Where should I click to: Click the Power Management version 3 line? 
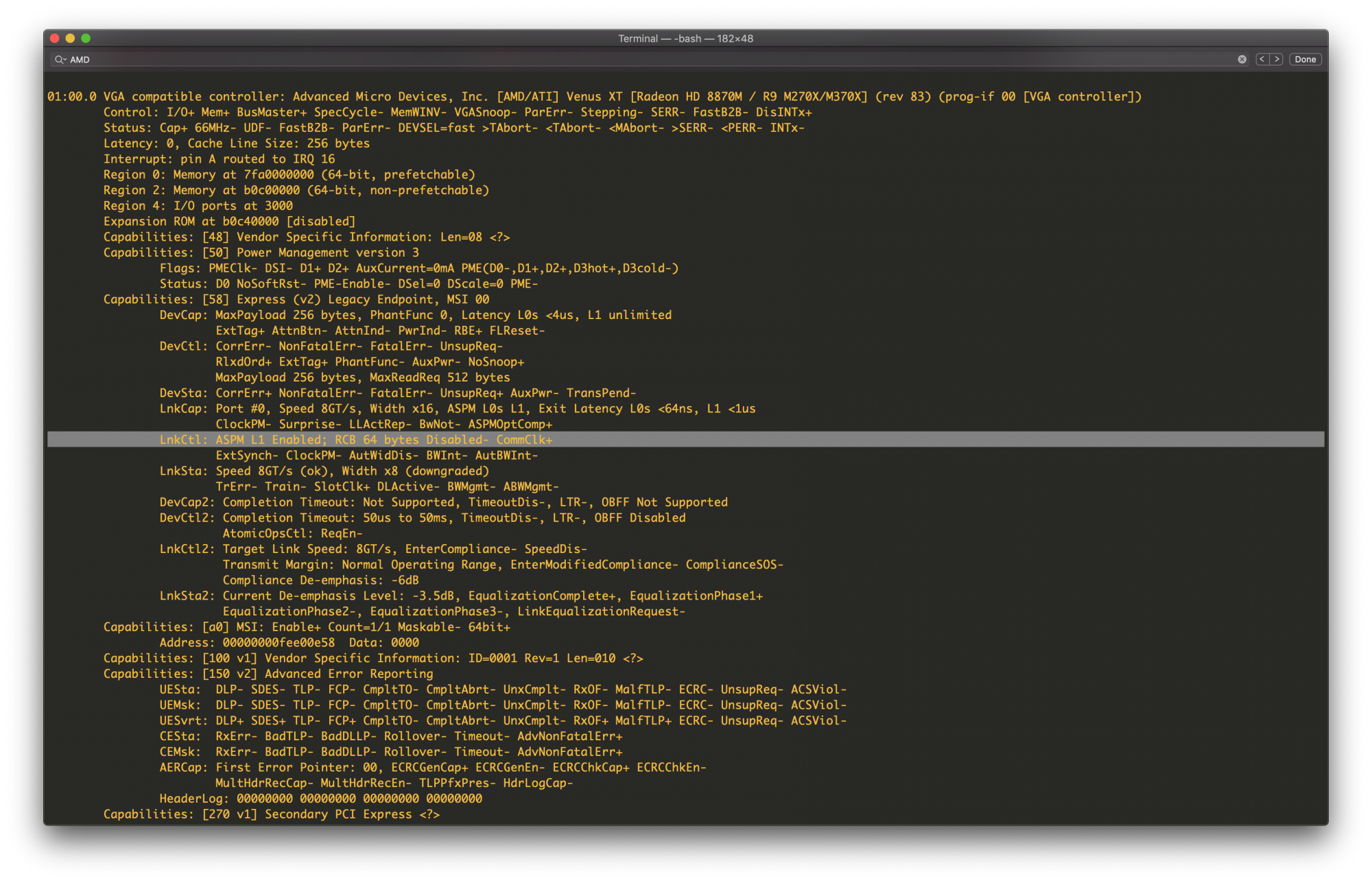pos(261,252)
